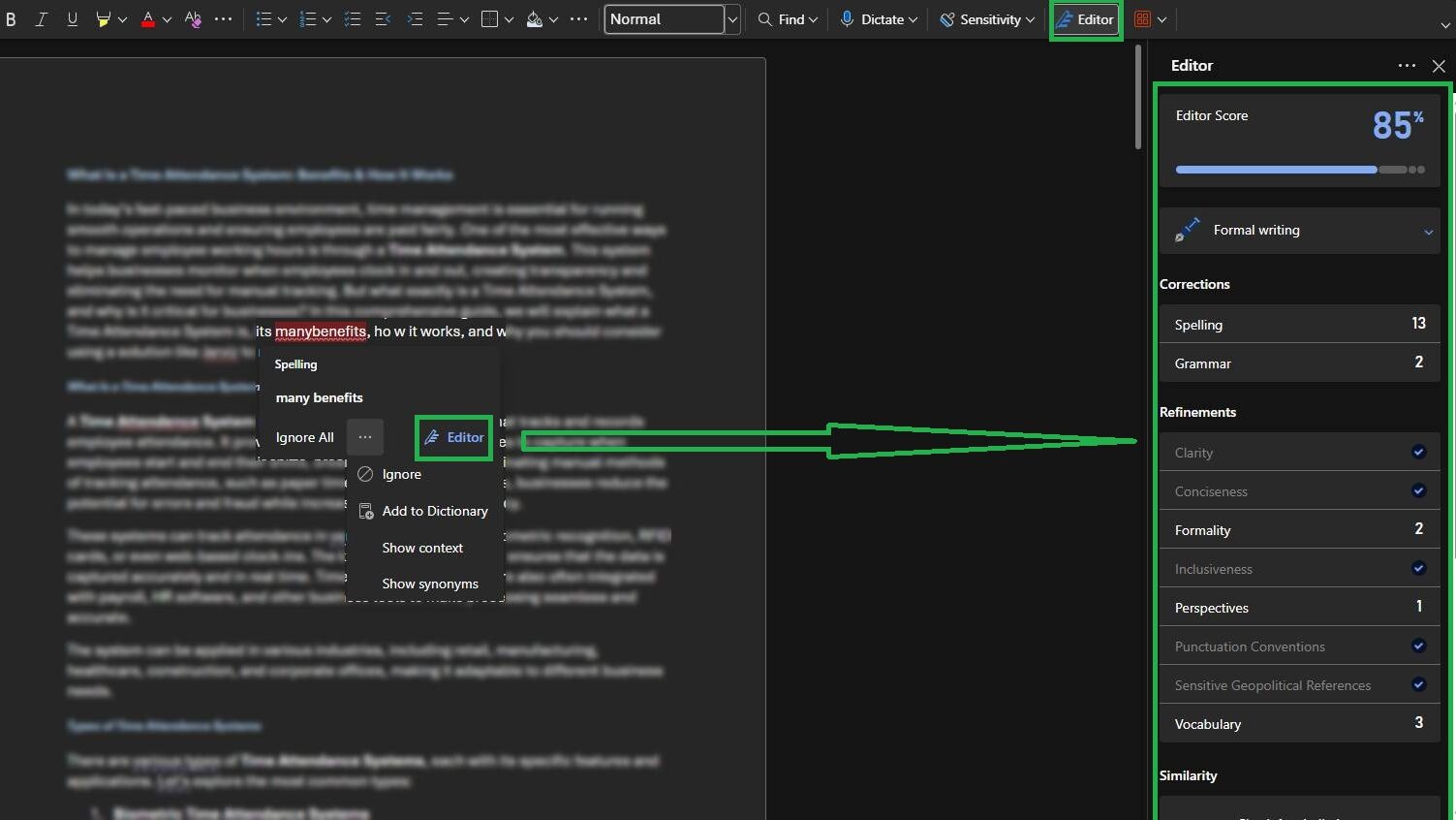Viewport: 1456px width, 820px height.
Task: Click the misspelled word 'manybenefits'
Action: point(321,331)
